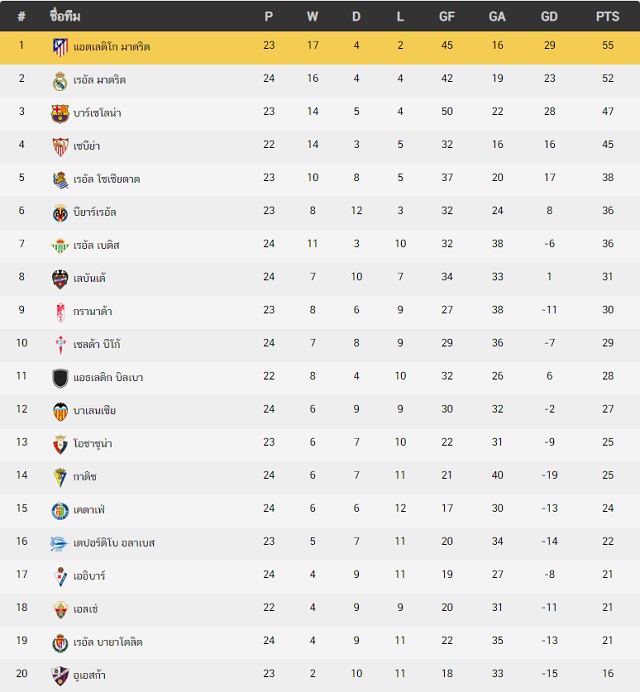Click the Real Madrid crest icon
Screen dimensions: 640x692
pos(60,80)
